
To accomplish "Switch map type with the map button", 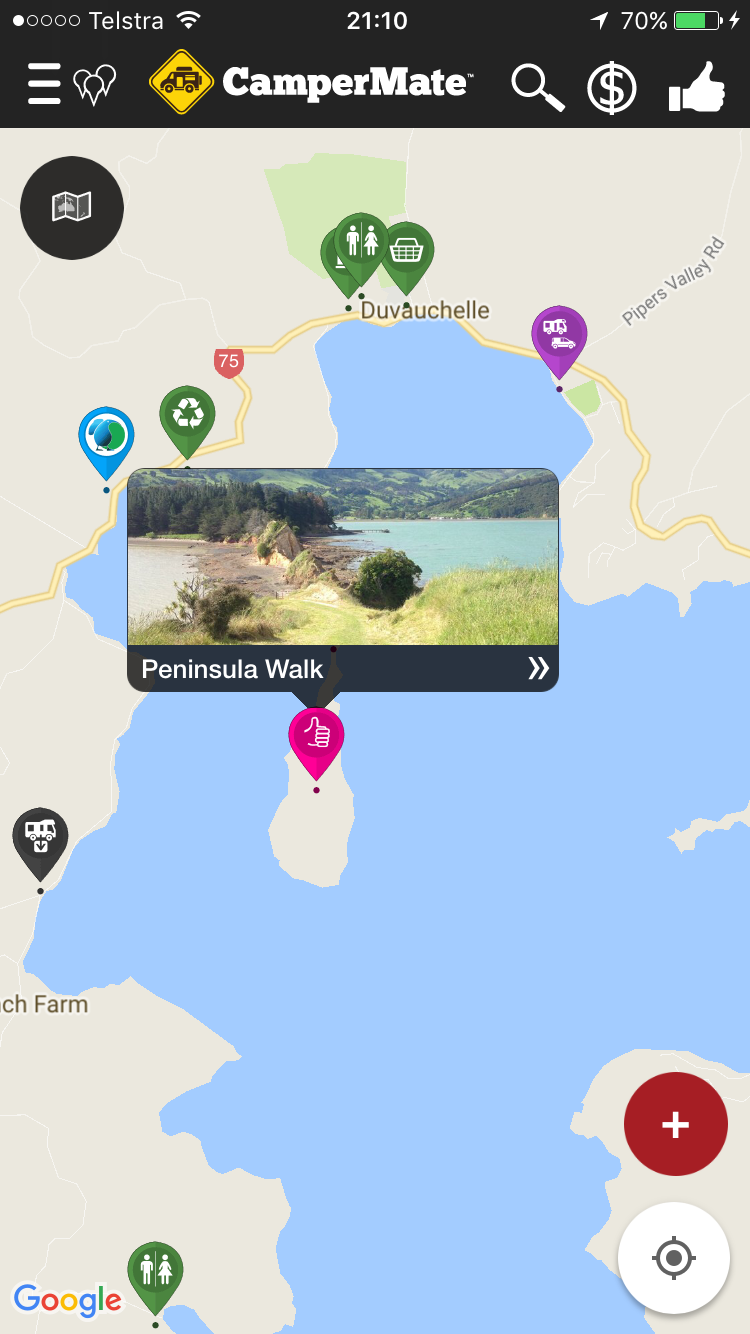I will pyautogui.click(x=72, y=208).
